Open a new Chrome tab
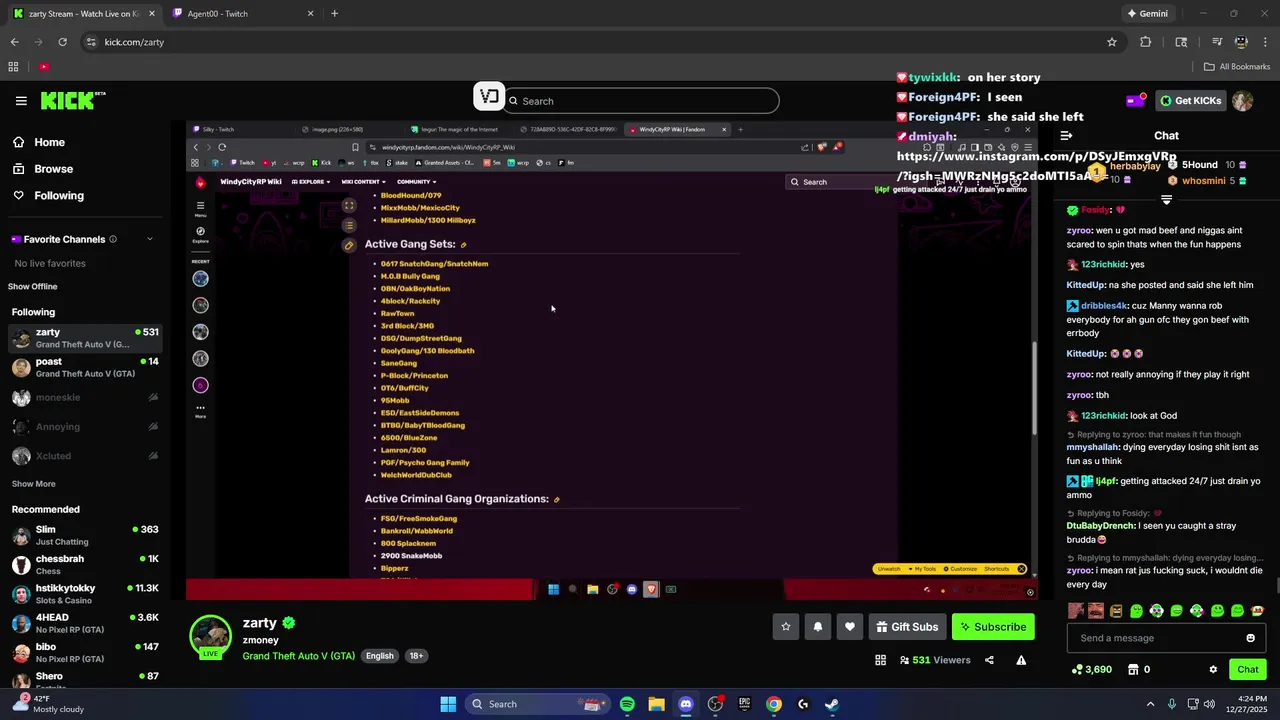Image resolution: width=1280 pixels, height=720 pixels. [334, 14]
